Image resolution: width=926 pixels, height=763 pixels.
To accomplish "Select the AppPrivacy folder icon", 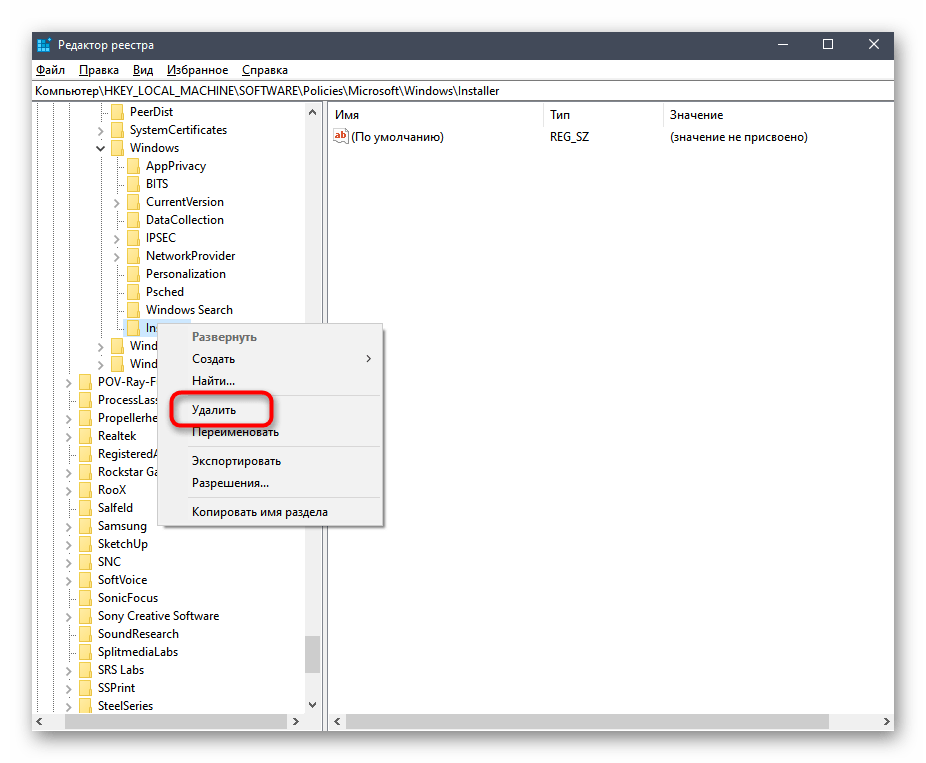I will (134, 166).
